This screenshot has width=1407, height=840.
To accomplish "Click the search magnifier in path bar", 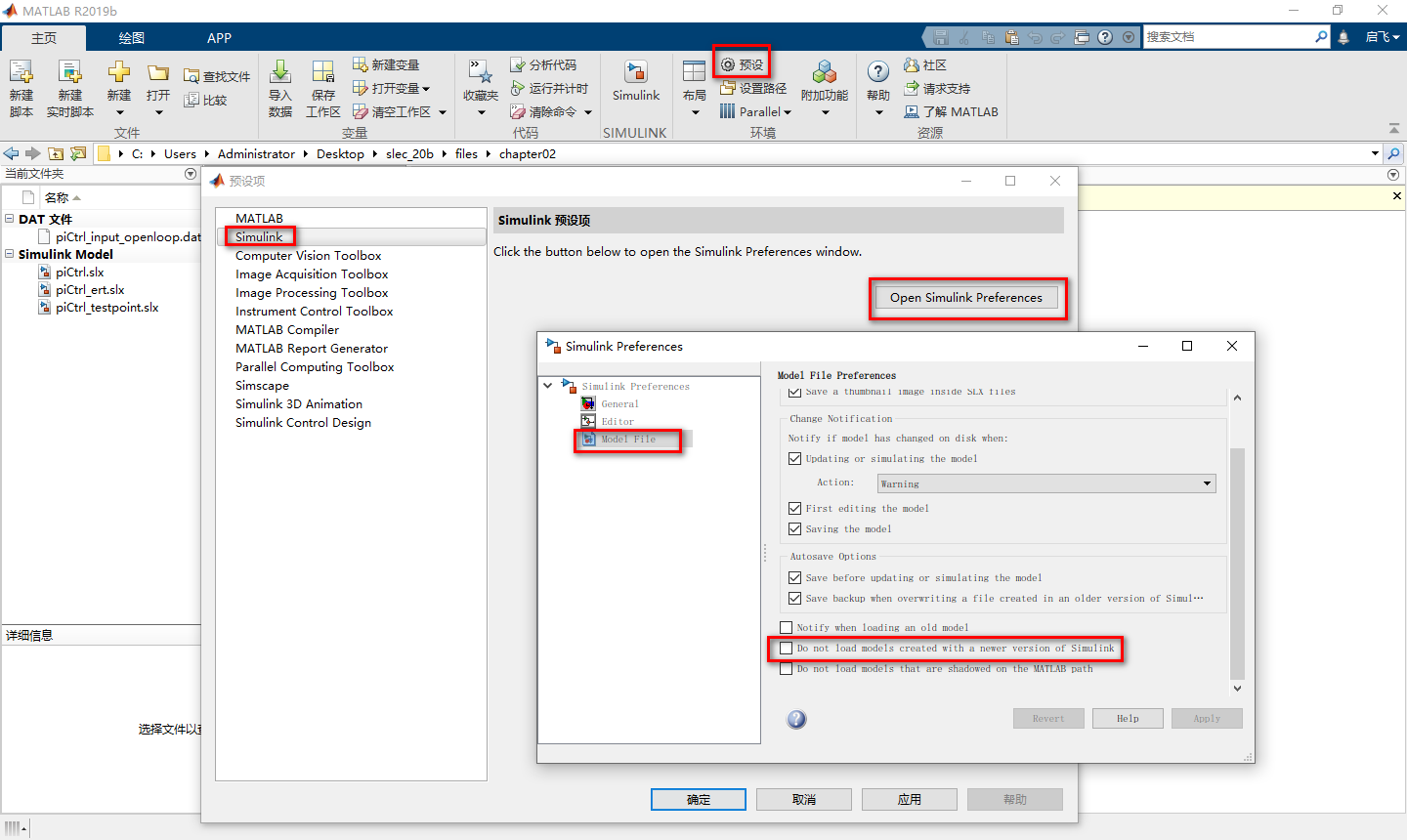I will pyautogui.click(x=1394, y=153).
